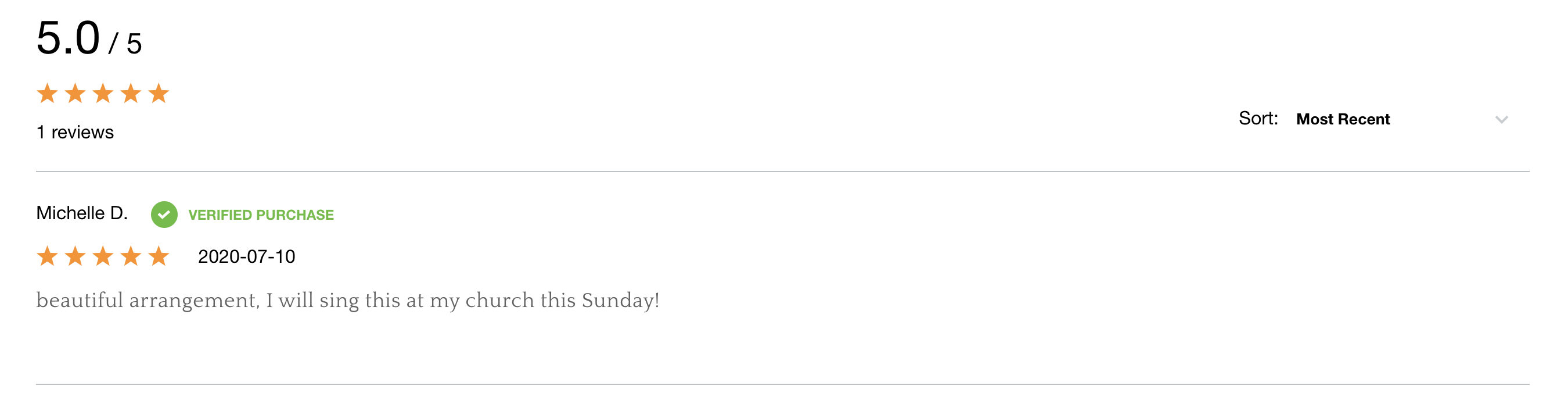Click the first star in Michelle's review

pos(48,256)
